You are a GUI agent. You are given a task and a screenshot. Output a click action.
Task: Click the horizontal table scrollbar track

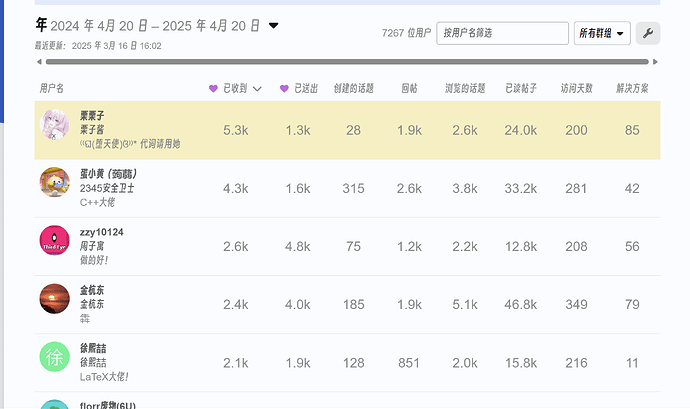click(347, 62)
